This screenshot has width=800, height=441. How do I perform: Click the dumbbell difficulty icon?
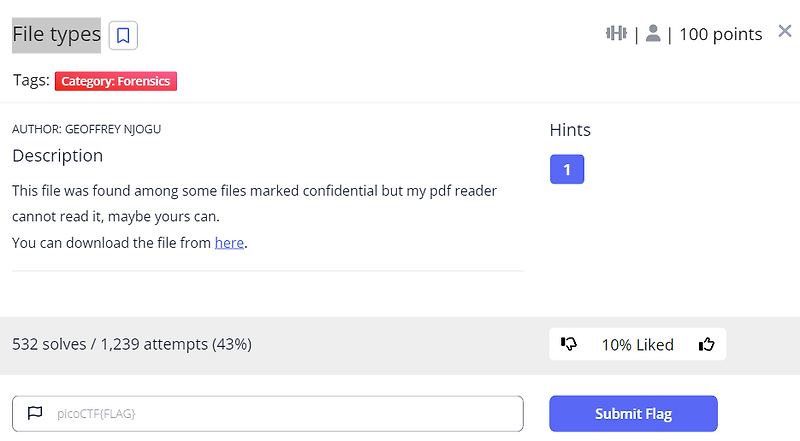[616, 34]
